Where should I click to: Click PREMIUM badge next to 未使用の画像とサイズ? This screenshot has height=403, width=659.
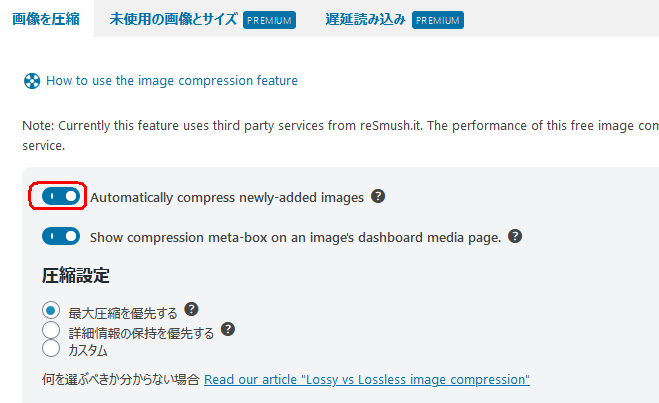(x=269, y=20)
